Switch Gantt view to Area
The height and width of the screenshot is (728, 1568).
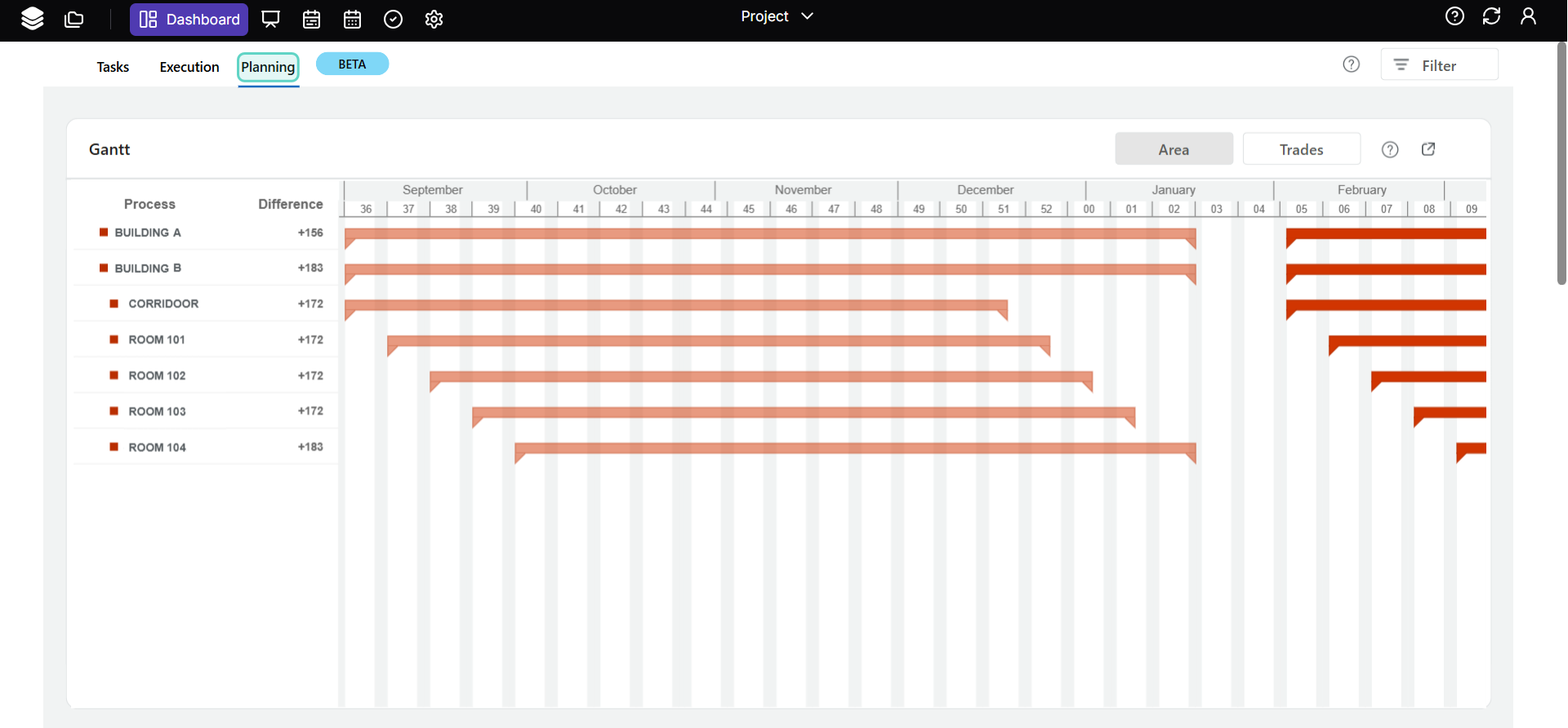coord(1174,149)
